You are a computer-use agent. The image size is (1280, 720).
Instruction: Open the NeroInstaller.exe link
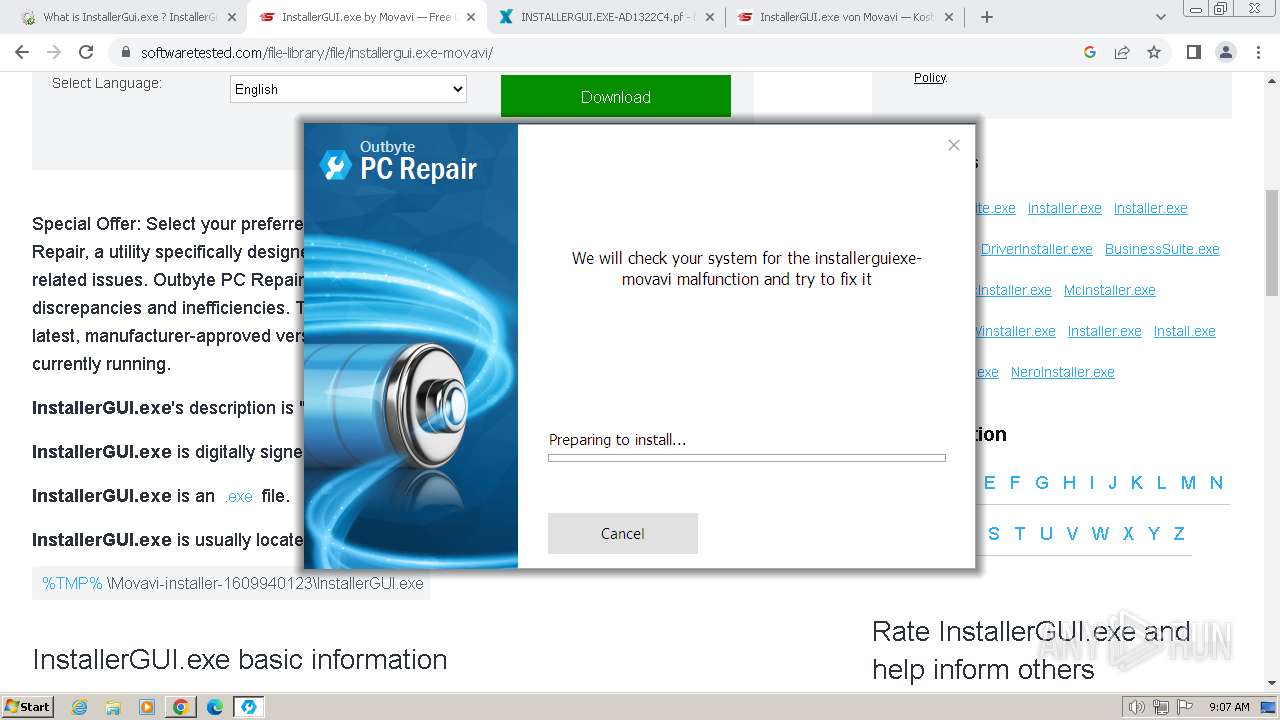[x=1063, y=372]
